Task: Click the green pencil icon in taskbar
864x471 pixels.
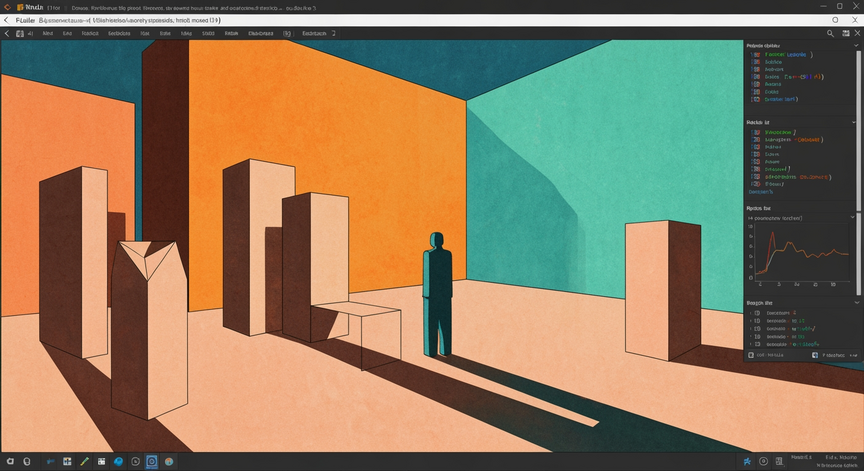Action: click(x=84, y=462)
